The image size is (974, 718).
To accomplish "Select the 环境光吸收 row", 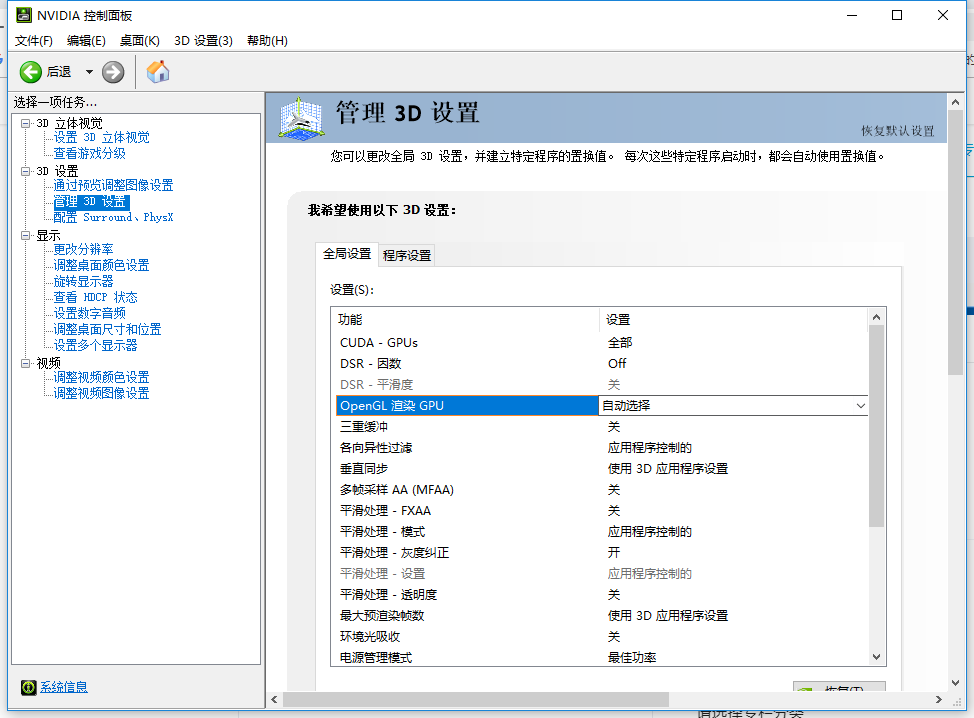I will click(x=601, y=637).
